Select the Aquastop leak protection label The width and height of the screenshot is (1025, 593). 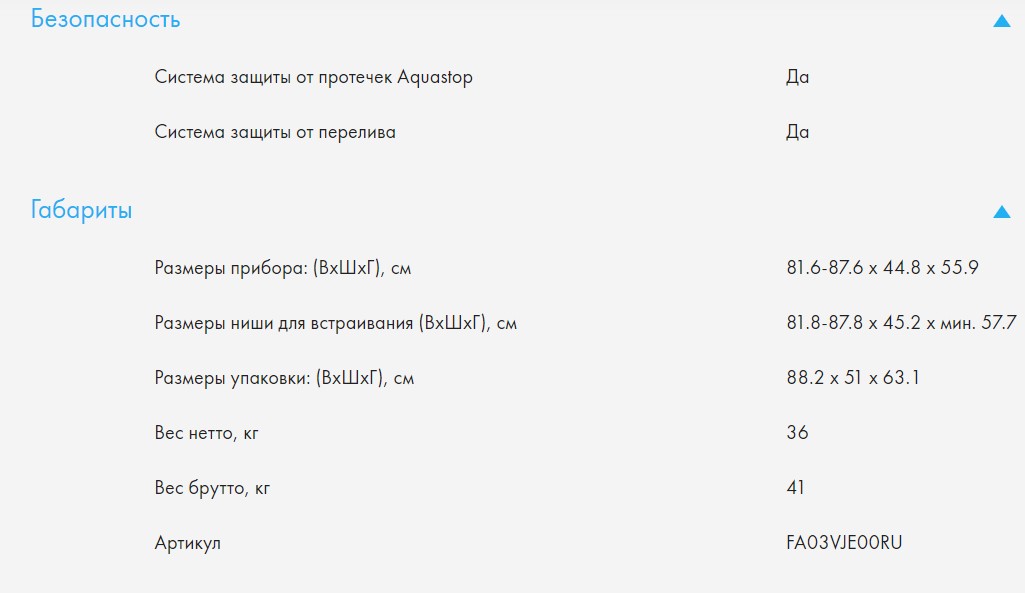click(x=313, y=77)
